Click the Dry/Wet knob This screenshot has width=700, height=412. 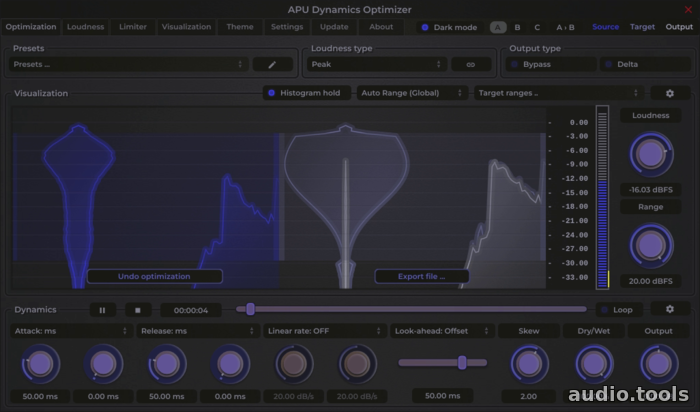coord(594,364)
